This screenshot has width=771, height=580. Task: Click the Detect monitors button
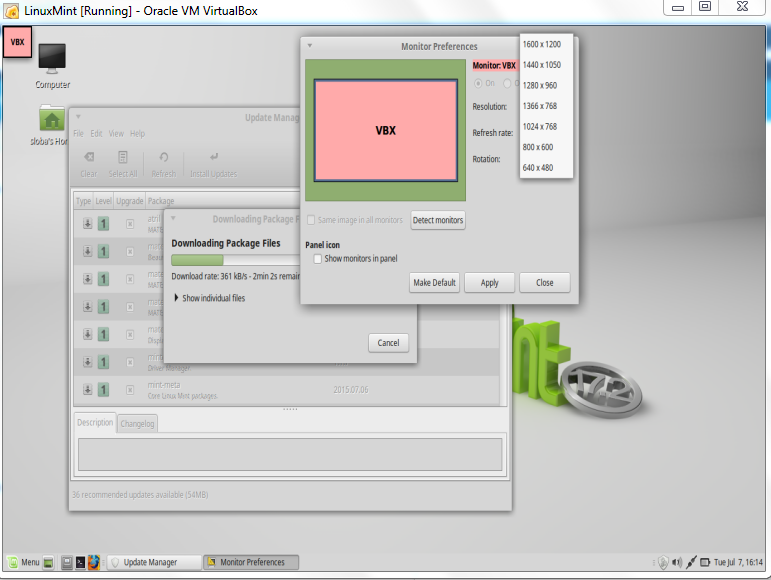coord(438,220)
